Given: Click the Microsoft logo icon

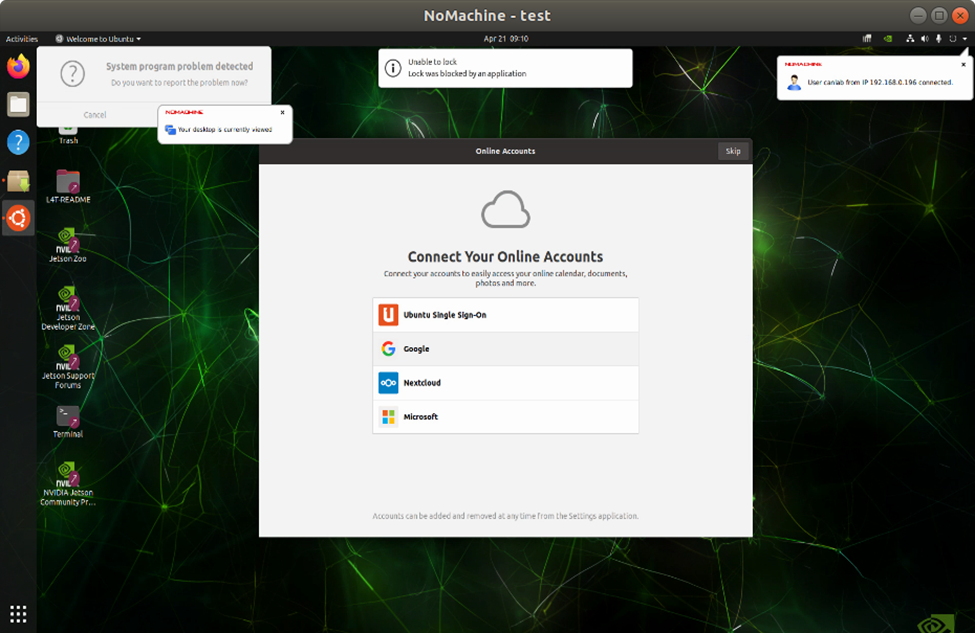Looking at the screenshot, I should pos(388,417).
